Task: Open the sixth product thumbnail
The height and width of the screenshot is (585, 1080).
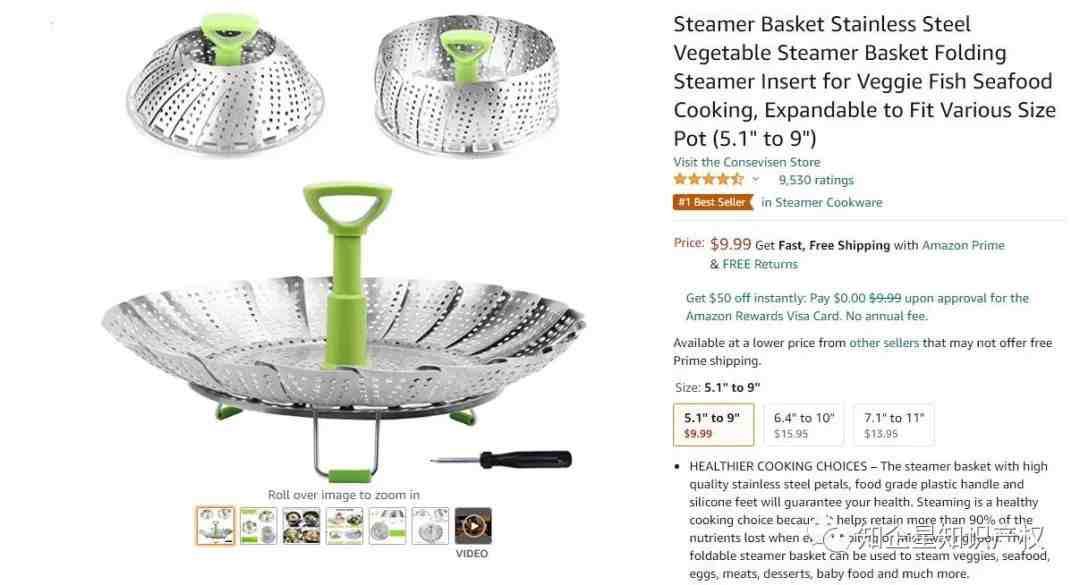Action: pos(430,526)
